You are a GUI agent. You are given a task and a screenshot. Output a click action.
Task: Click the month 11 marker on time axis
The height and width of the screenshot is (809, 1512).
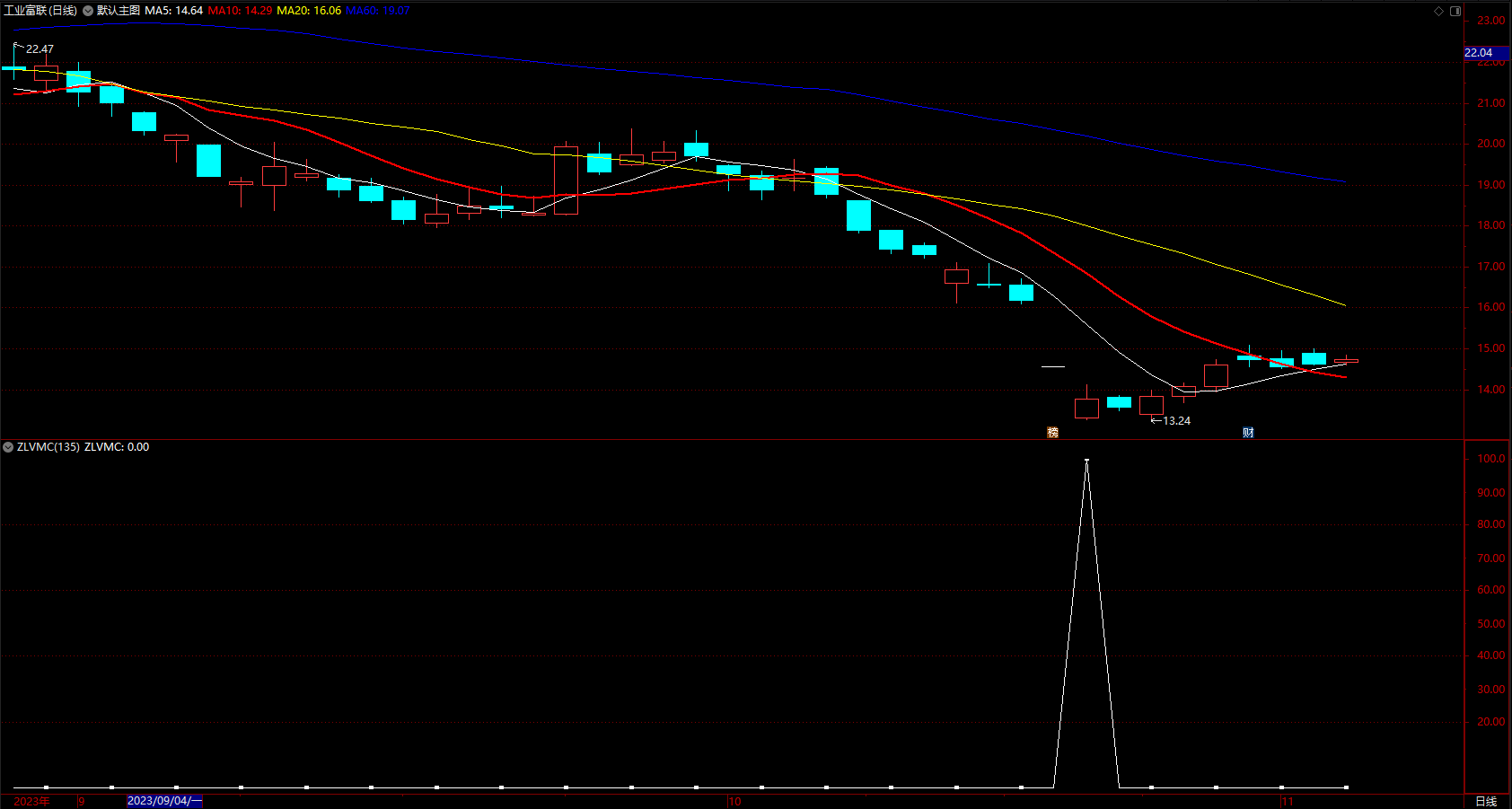1288,802
